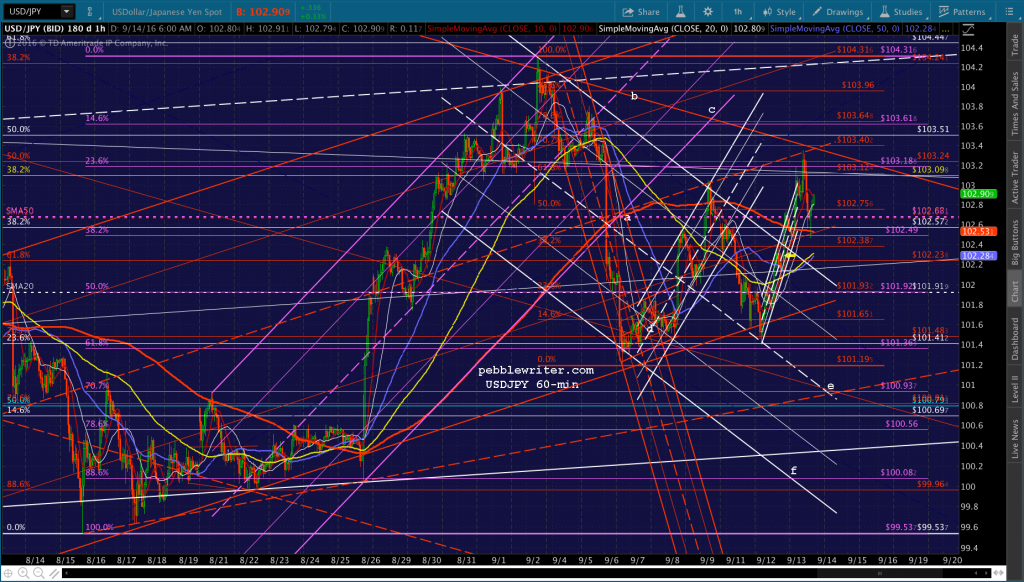Screen dimensions: 1024x582
Task: Open the flask lab icon in the toolbar
Action: [680, 12]
